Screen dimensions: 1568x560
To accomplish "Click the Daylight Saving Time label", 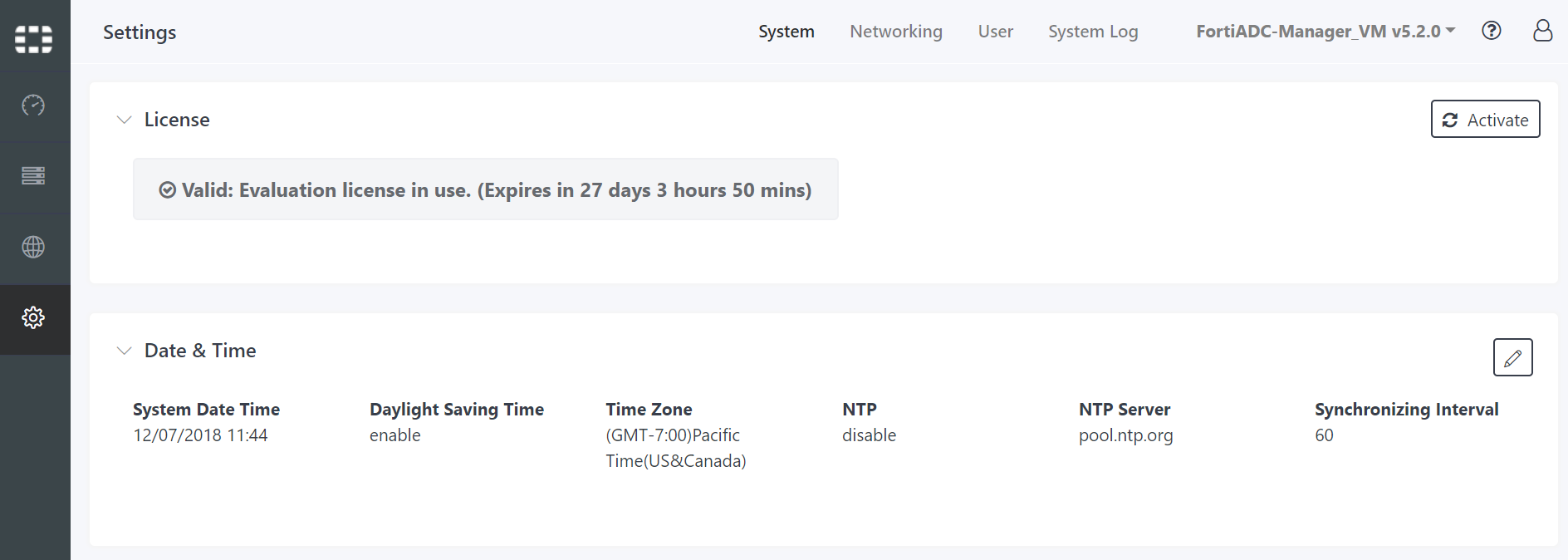I will click(x=457, y=410).
